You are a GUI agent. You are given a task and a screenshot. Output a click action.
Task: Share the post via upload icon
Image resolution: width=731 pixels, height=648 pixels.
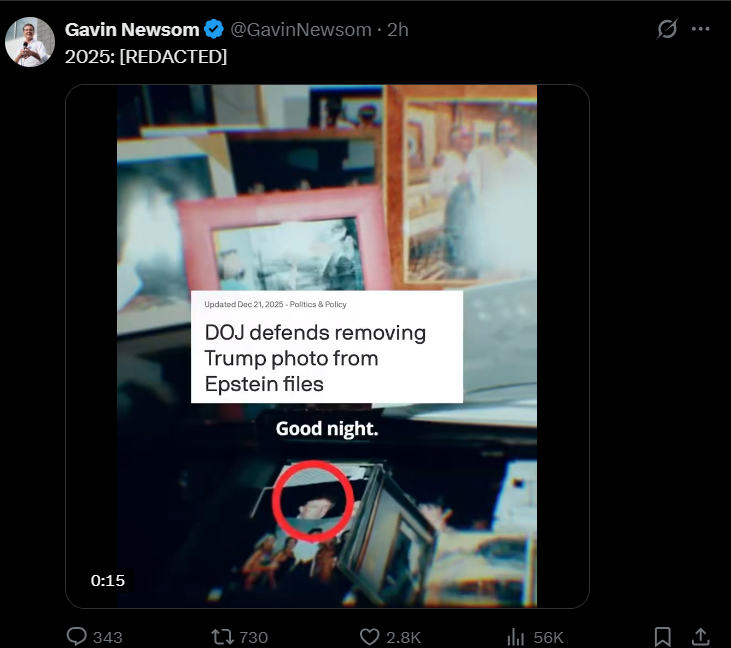point(700,637)
